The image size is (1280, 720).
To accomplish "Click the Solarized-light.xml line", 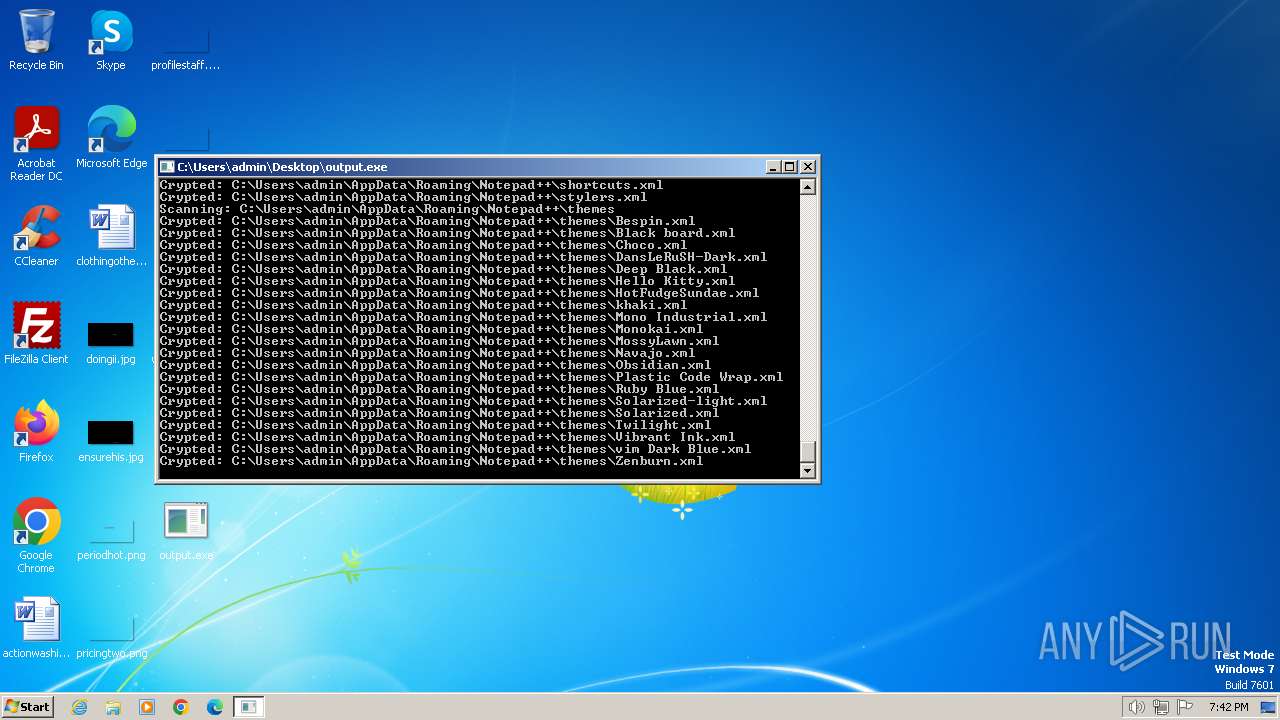I will [x=463, y=401].
